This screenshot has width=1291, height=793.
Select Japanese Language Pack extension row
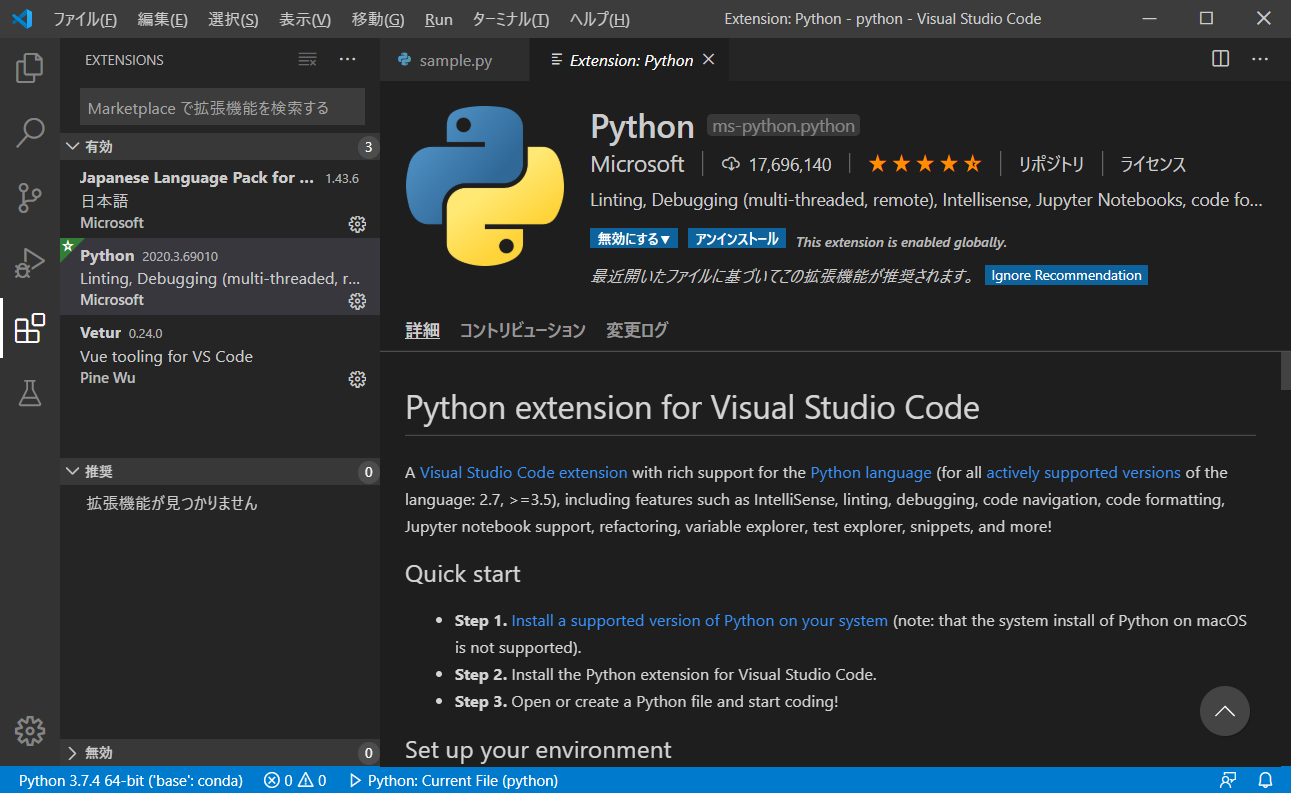[219, 200]
